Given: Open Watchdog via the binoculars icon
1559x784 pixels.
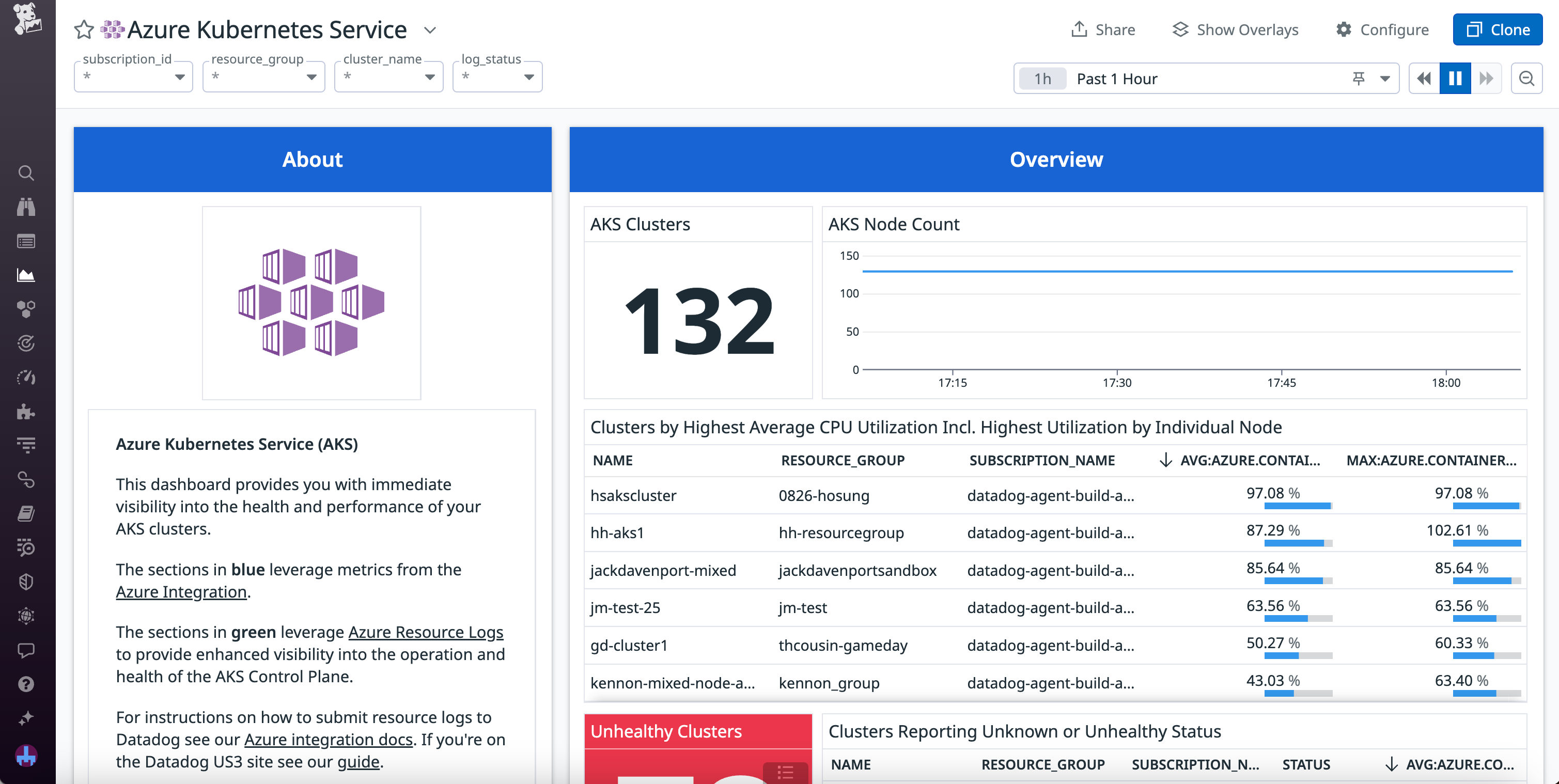Looking at the screenshot, I should tap(27, 207).
